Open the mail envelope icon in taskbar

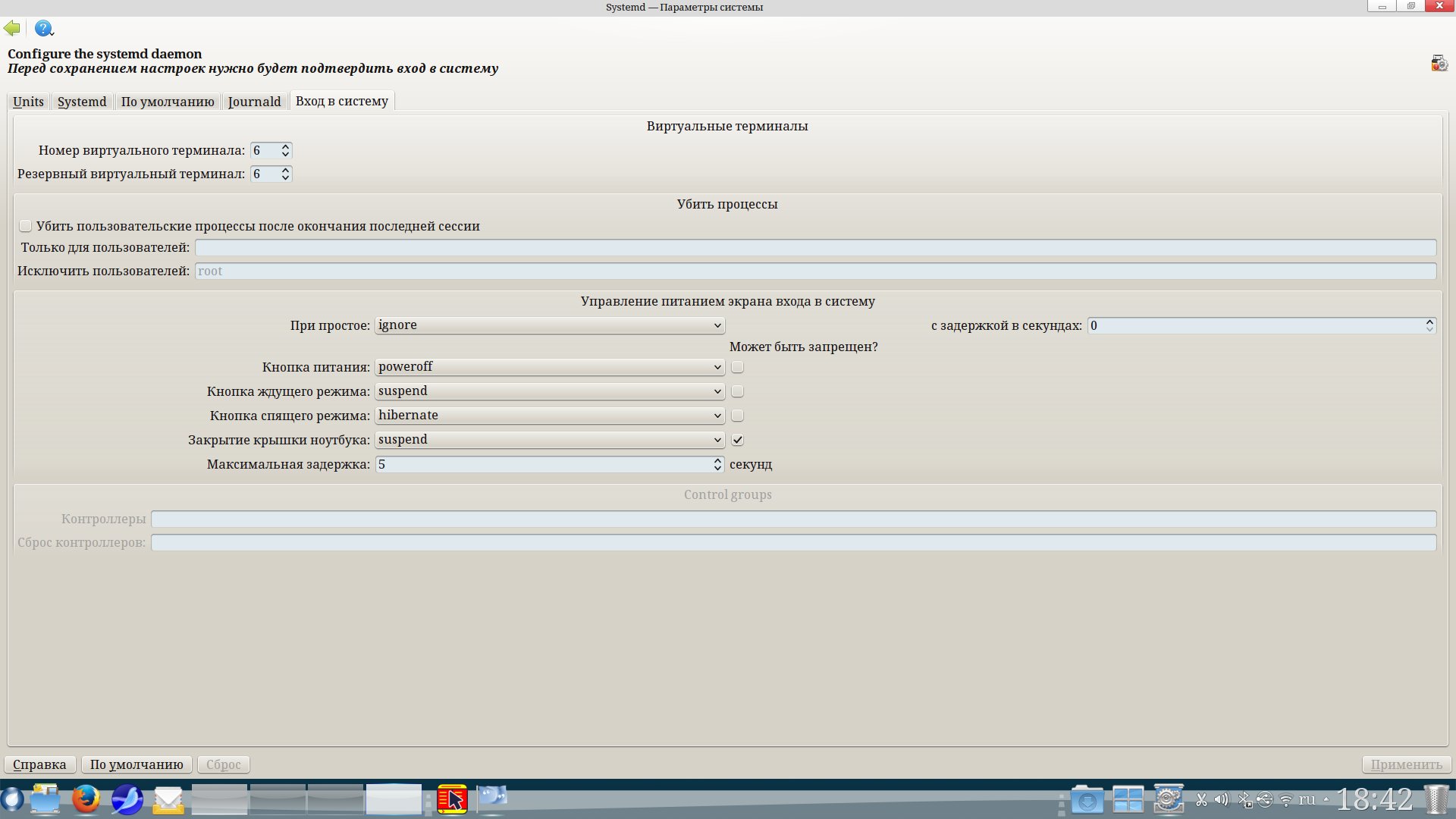[x=168, y=799]
